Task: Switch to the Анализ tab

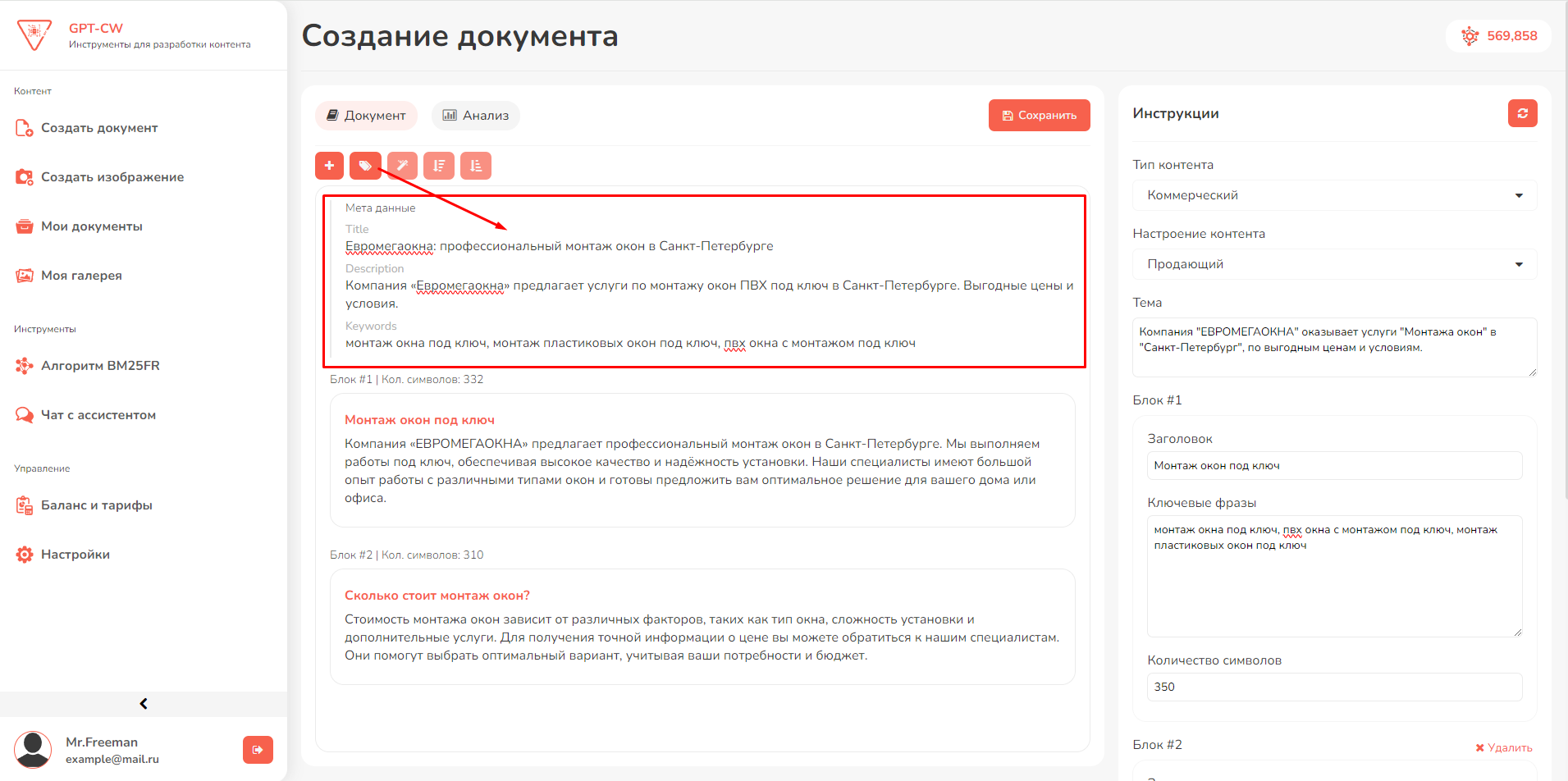Action: [476, 116]
